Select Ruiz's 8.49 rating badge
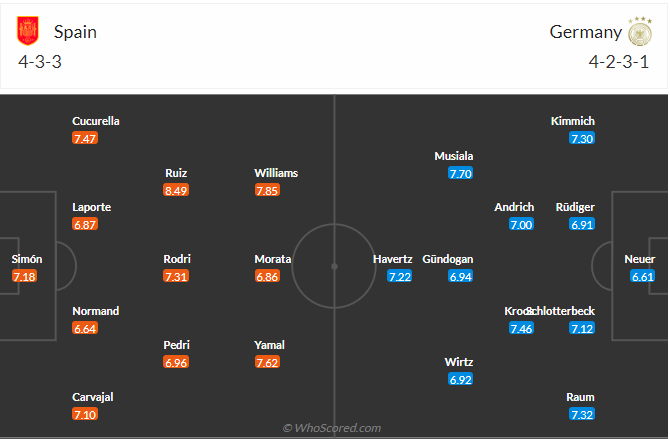The width and height of the screenshot is (670, 439). (x=176, y=190)
